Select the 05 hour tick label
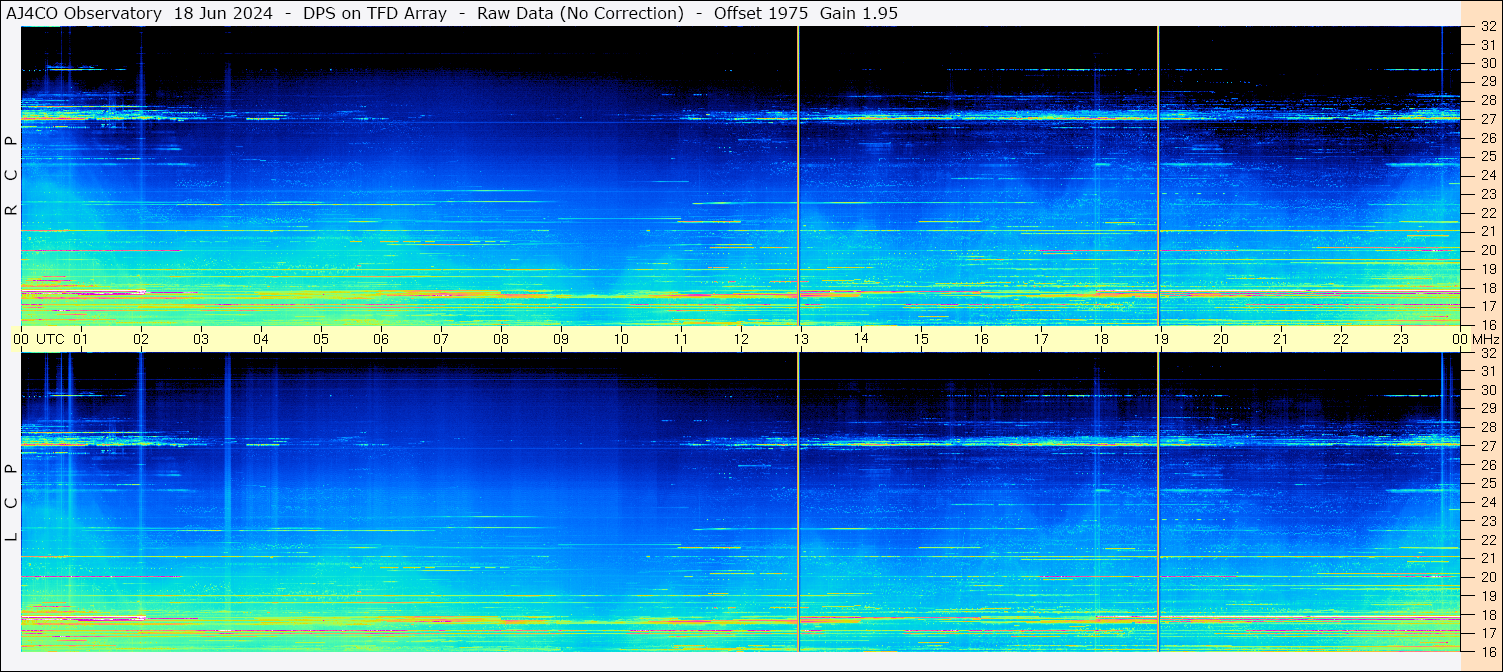Screen dimensions: 1503x672 coord(321,339)
